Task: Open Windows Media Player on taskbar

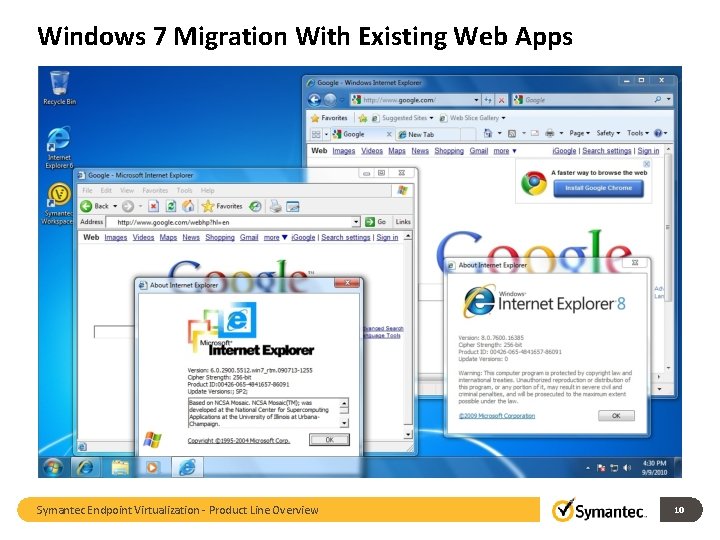Action: [152, 467]
